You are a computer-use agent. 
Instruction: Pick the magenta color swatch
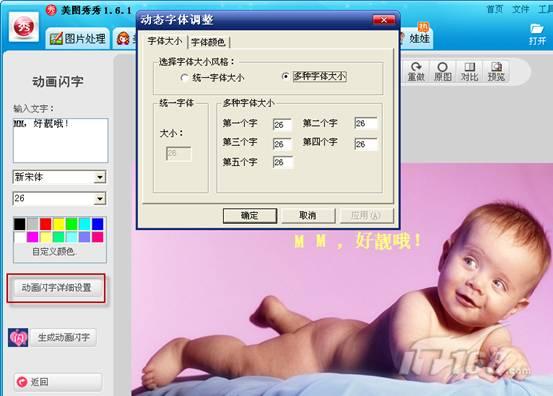[32, 237]
